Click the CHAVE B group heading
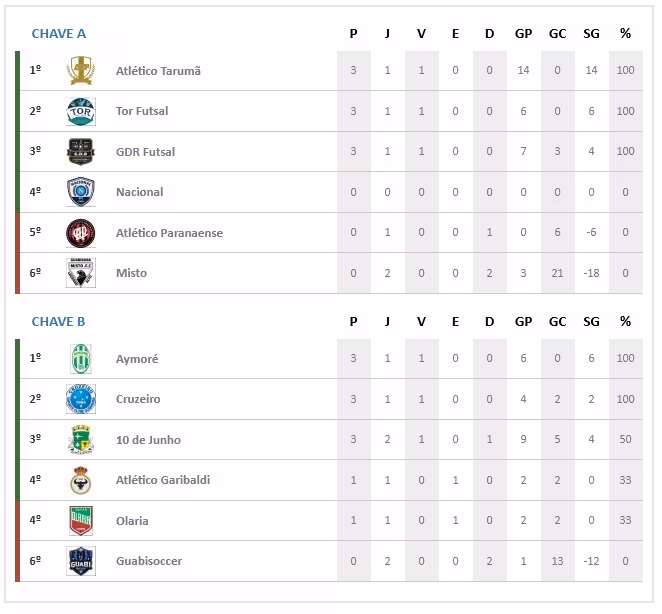Image resolution: width=662 pixels, height=614 pixels. [59, 322]
